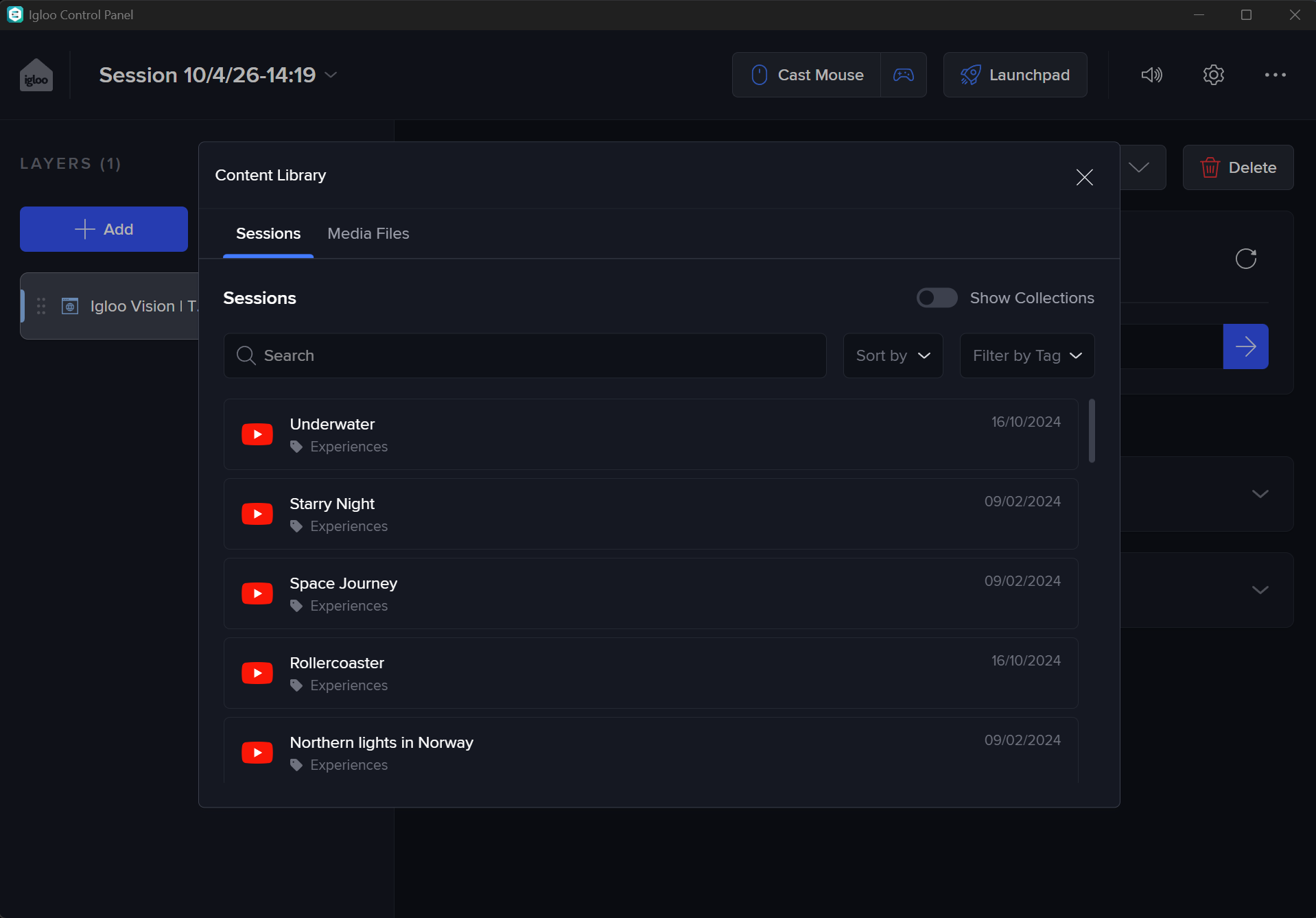
Task: Open settings via the gear icon
Action: tap(1213, 75)
